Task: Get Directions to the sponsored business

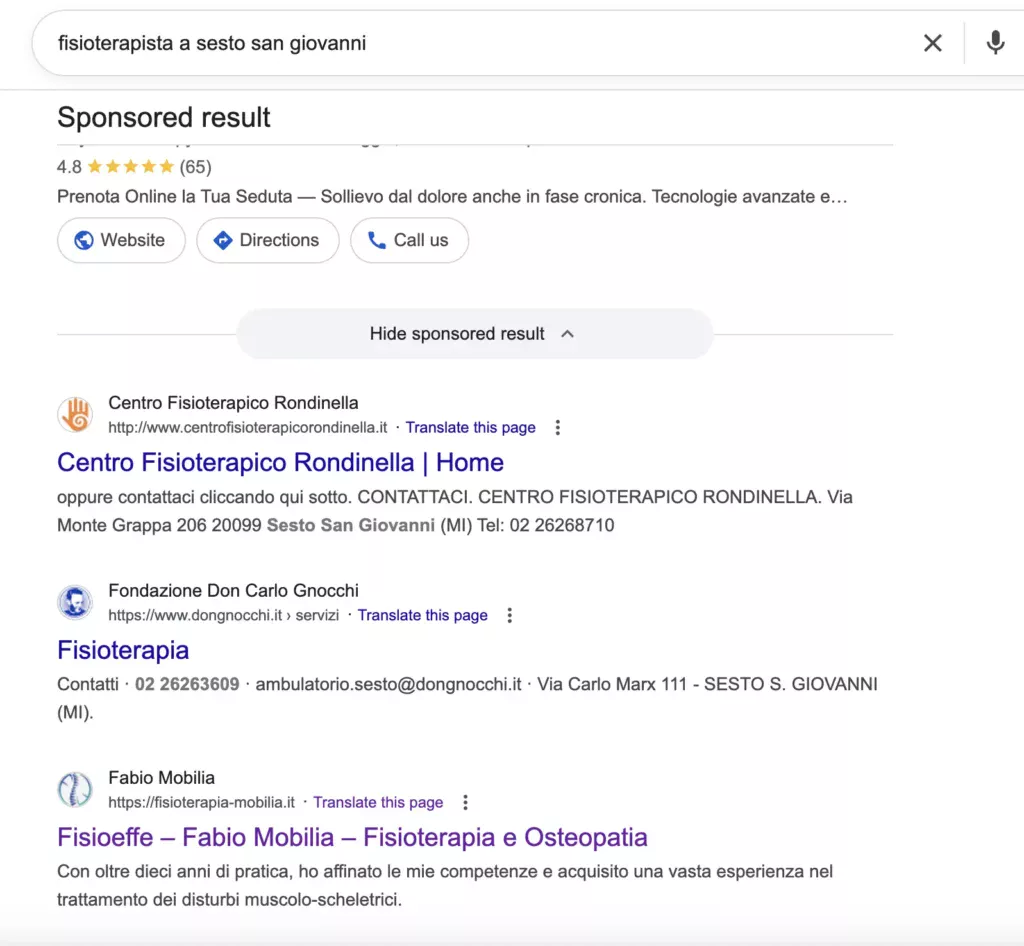Action: (x=267, y=240)
